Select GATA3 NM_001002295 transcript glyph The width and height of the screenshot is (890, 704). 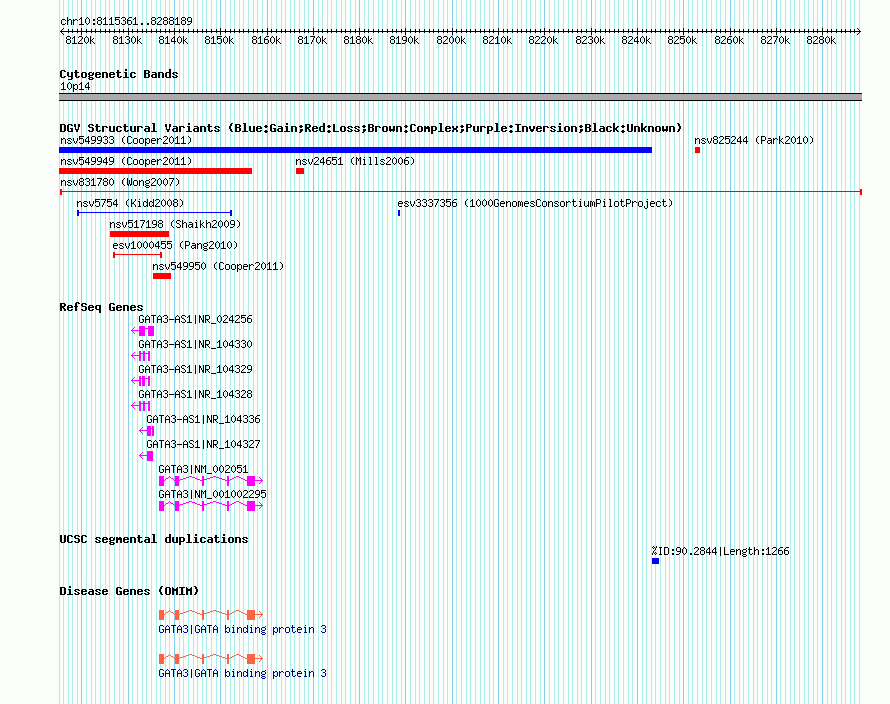click(x=211, y=506)
